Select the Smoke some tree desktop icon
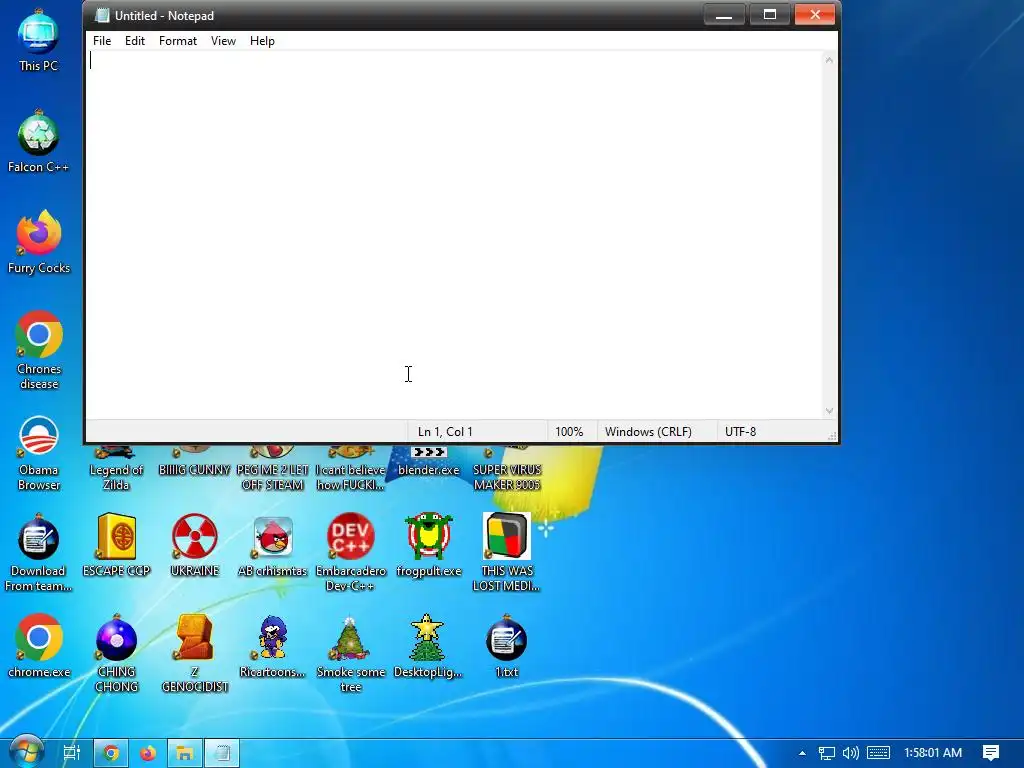 [351, 654]
